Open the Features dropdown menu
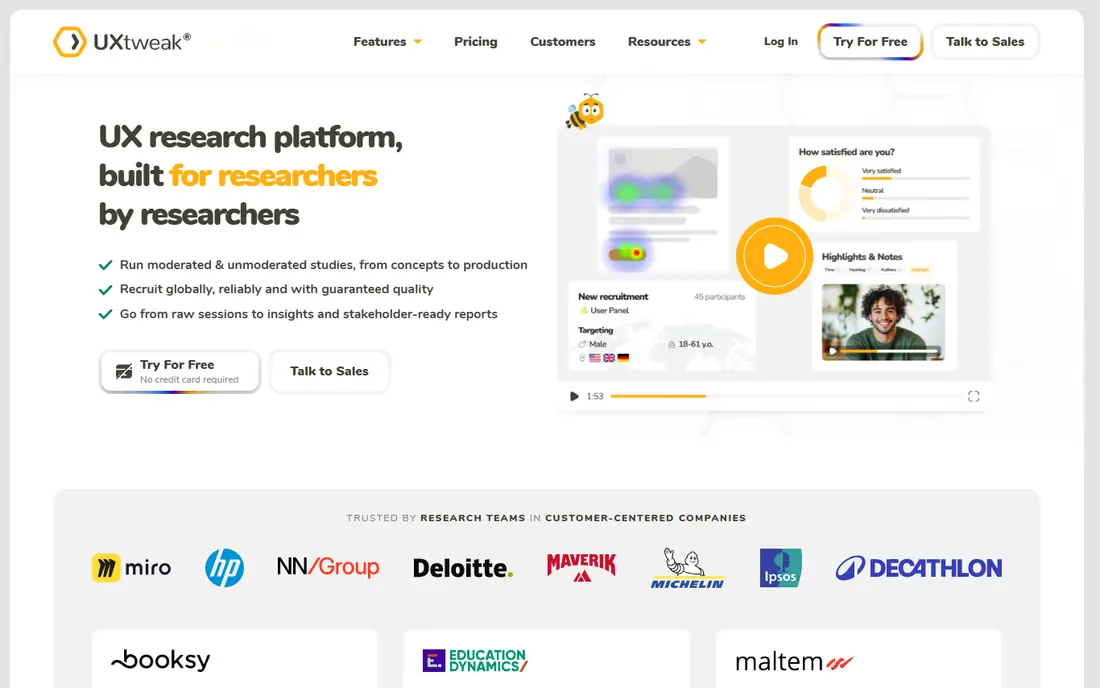Viewport: 1100px width, 688px height. tap(387, 41)
